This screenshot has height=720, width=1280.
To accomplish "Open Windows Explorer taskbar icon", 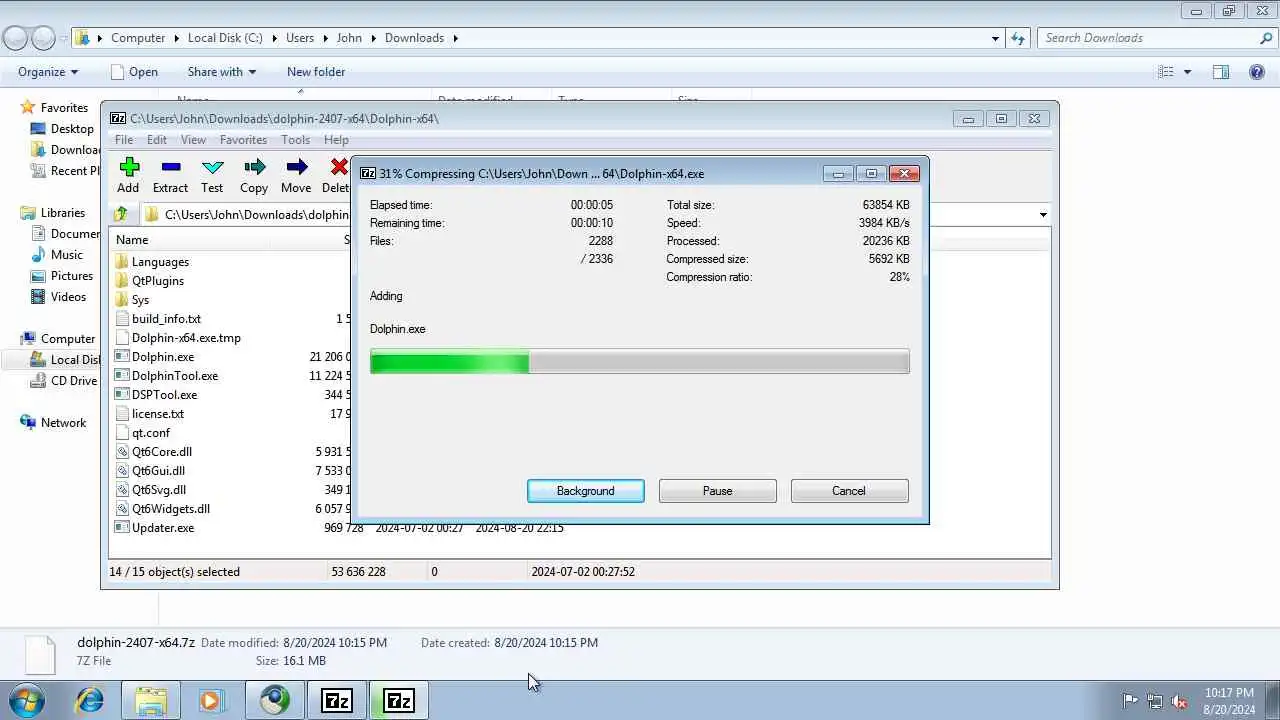I will [151, 700].
